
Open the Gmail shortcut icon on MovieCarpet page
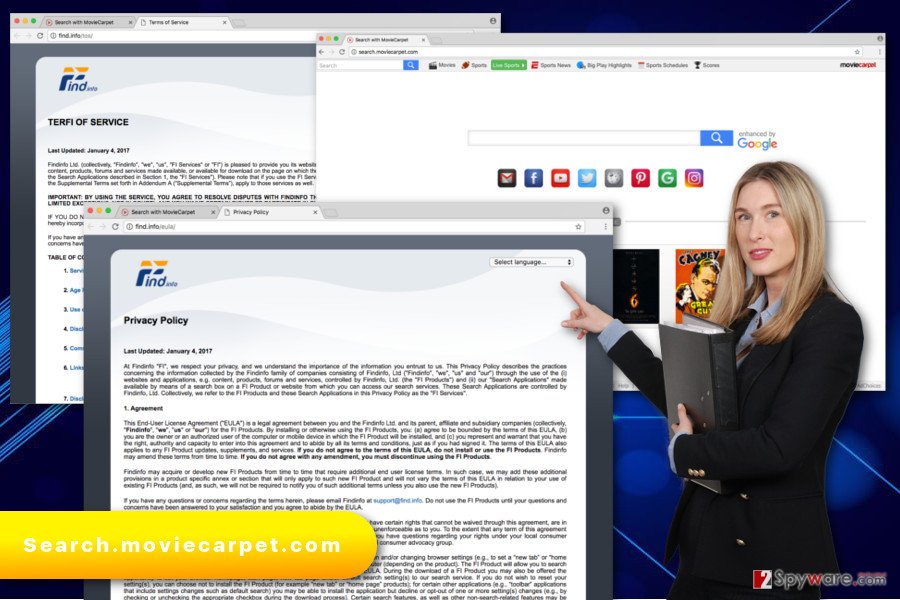point(507,179)
